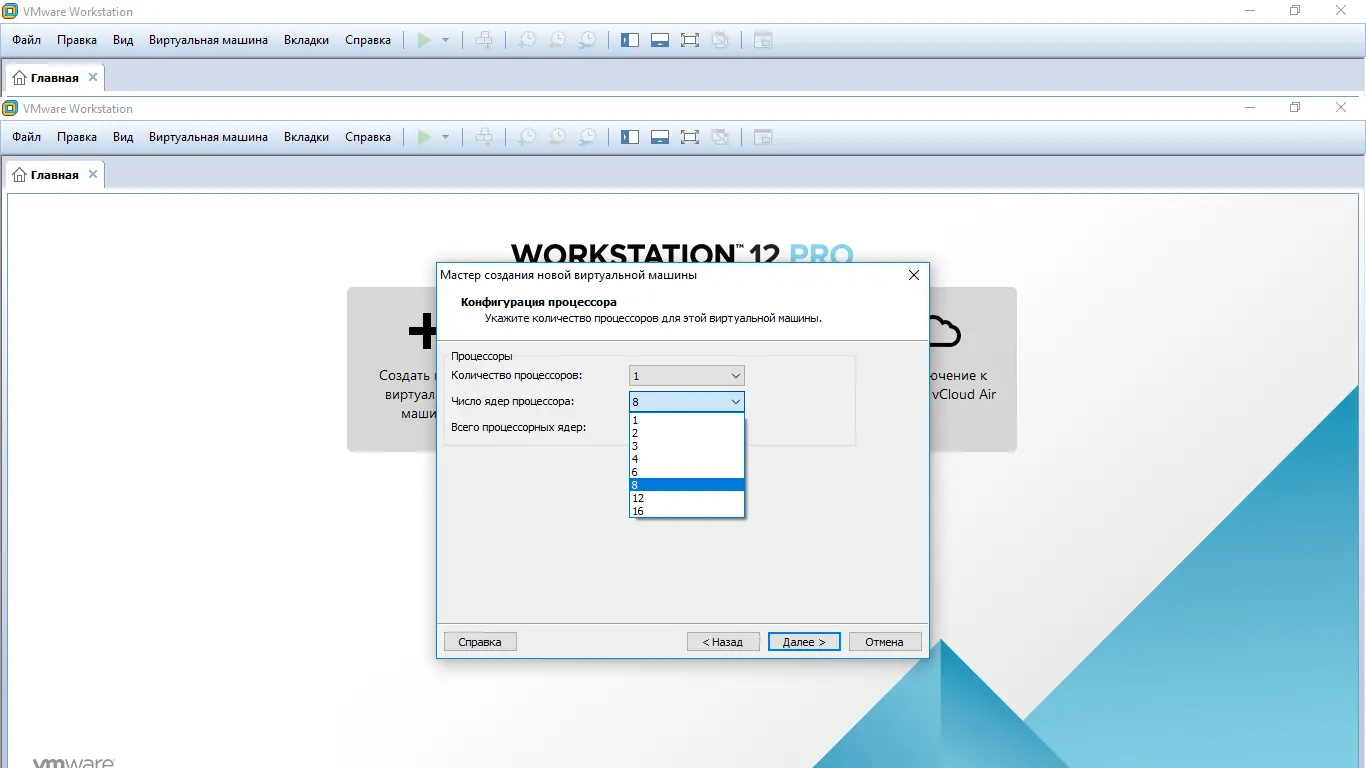Open Виртуальная машина menu in the lower window
1366x768 pixels.
(x=208, y=137)
